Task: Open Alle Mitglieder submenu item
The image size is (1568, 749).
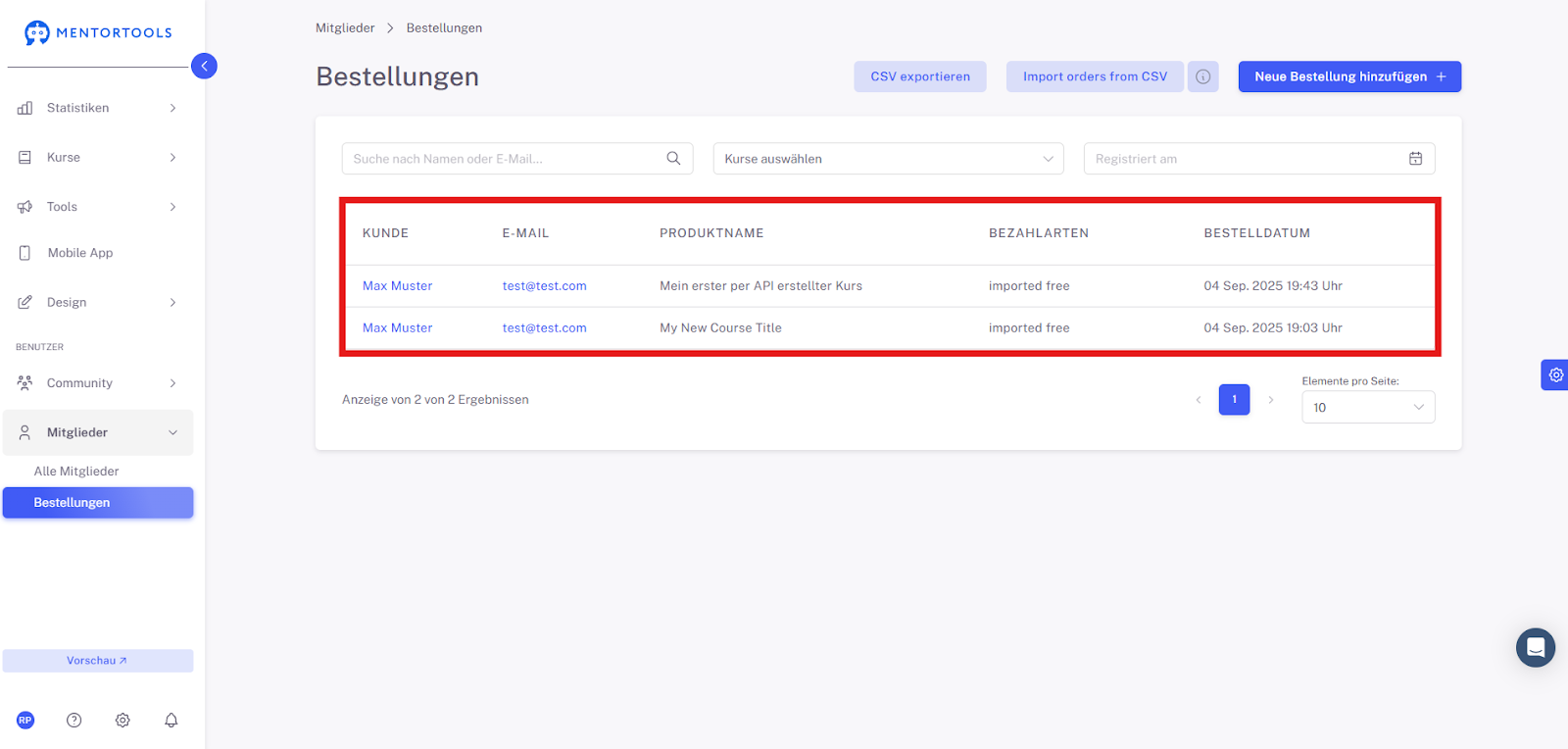Action: (76, 472)
